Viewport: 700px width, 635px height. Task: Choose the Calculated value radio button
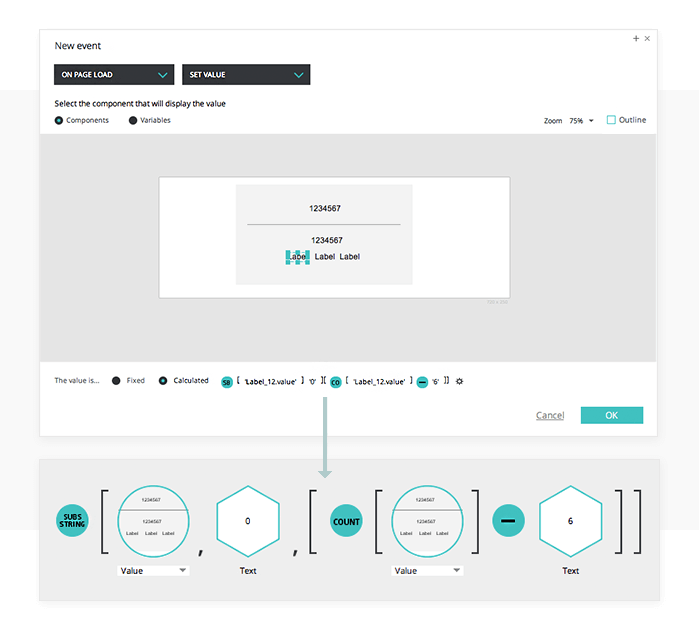163,381
